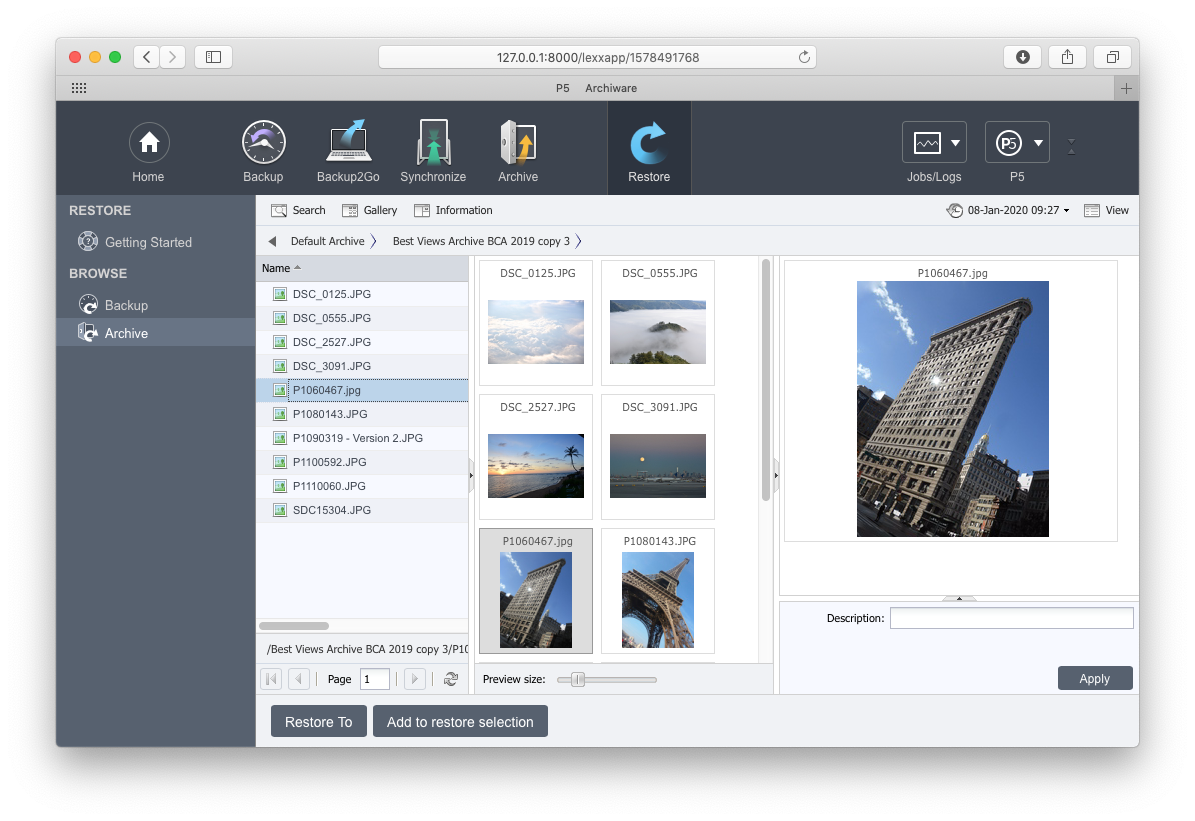Click the refresh icon beside page navigation
Viewport: 1195px width, 821px height.
(451, 679)
